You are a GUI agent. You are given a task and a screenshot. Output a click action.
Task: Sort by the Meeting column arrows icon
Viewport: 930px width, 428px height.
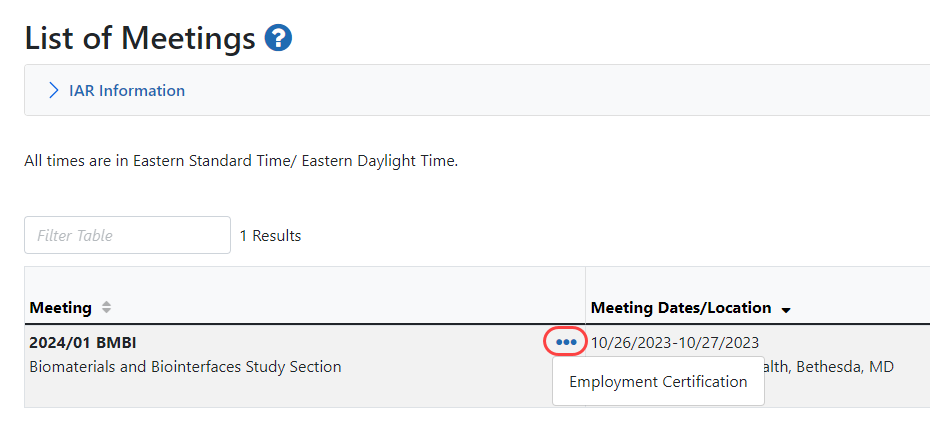107,307
